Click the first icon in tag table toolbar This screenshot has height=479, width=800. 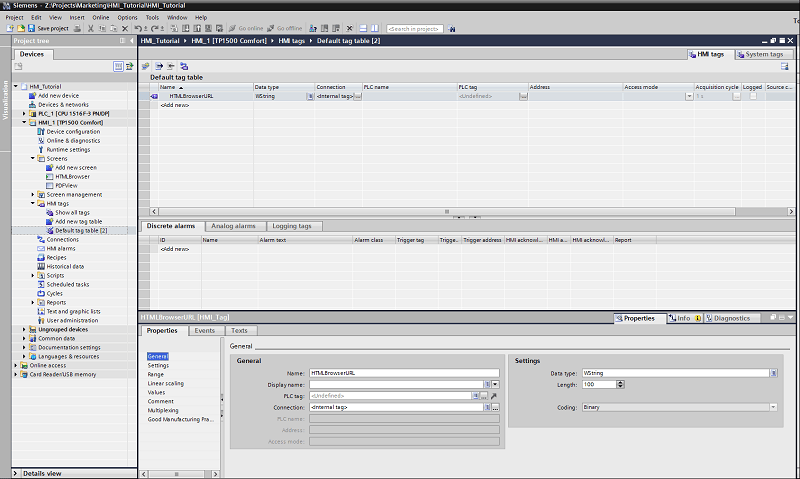(146, 66)
